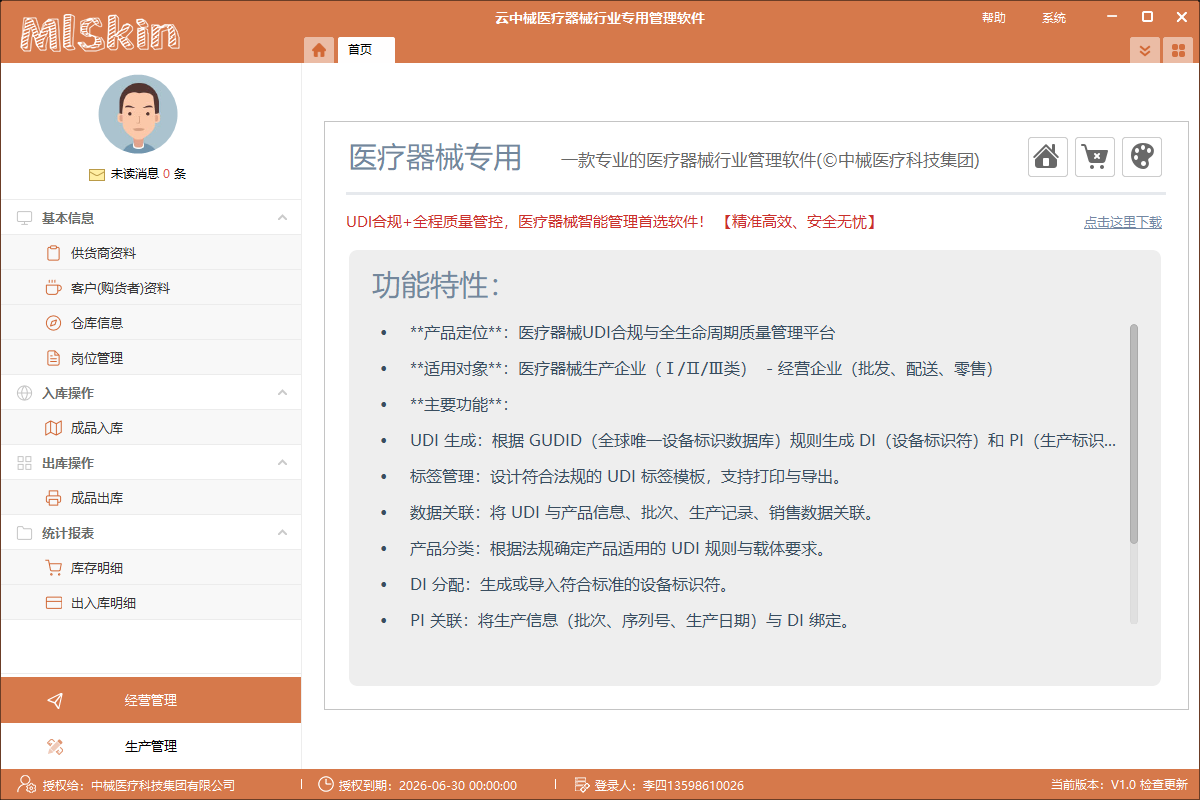Open the 生产管理 module
Screen dimensions: 1200x800
150,746
